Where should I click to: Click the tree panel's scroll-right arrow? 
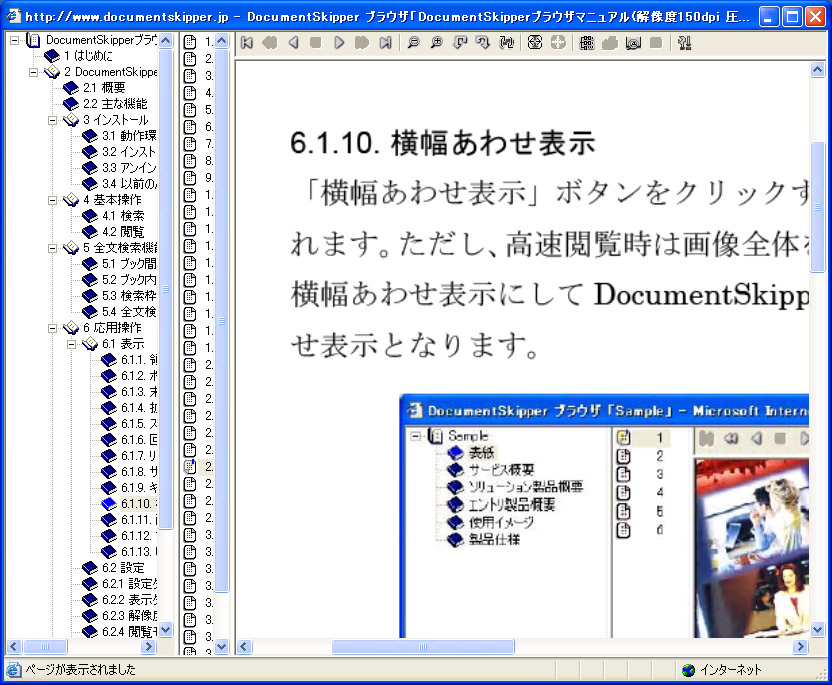tap(149, 646)
